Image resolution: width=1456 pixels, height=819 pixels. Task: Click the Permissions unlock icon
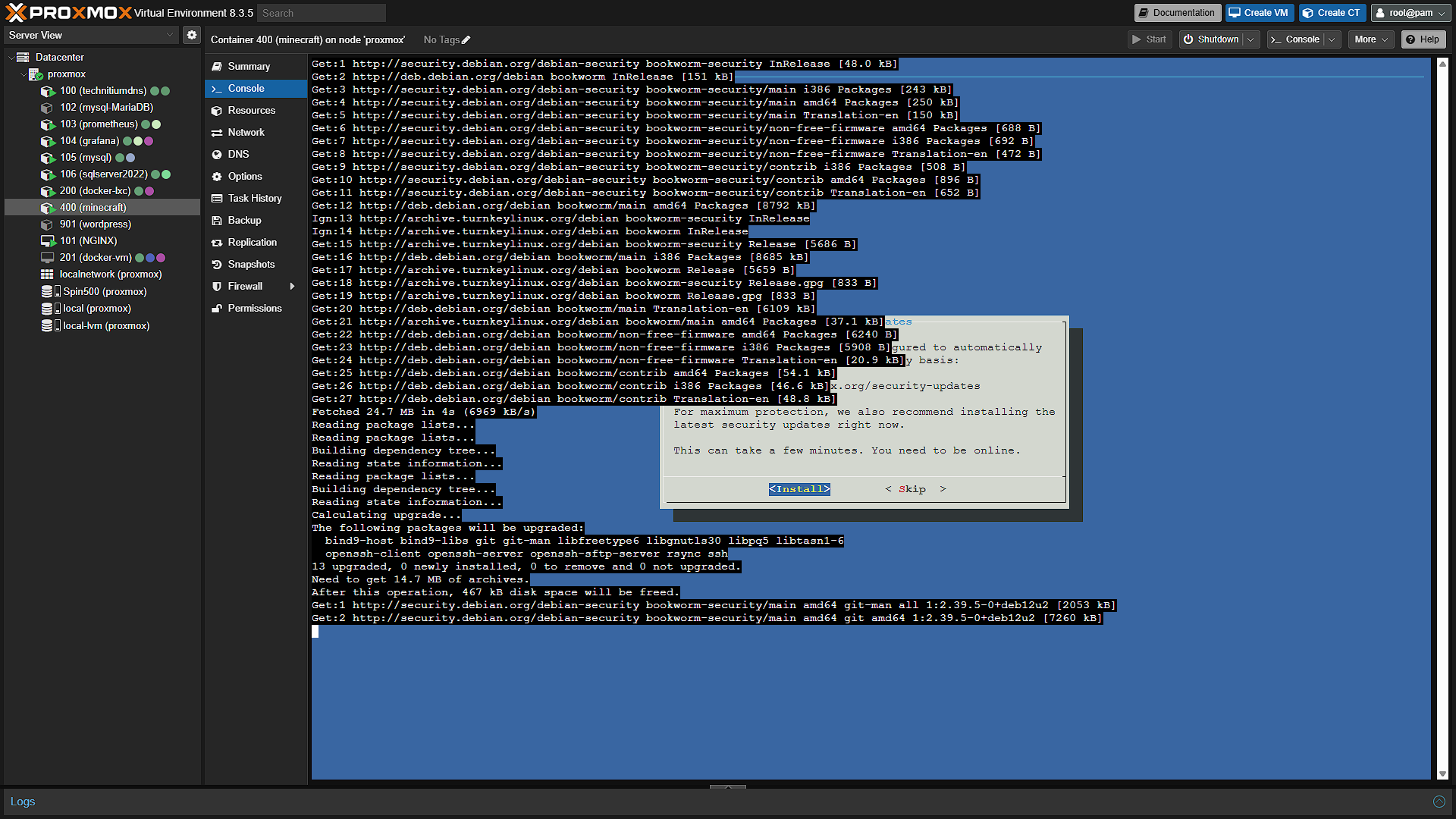[x=217, y=309]
